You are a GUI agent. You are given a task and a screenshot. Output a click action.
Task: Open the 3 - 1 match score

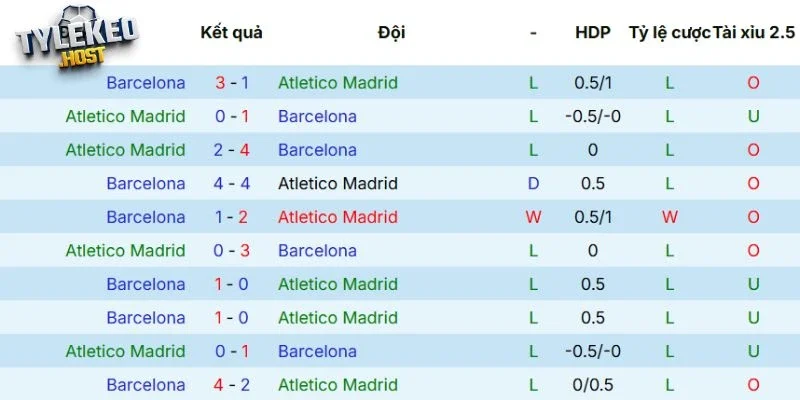(232, 83)
